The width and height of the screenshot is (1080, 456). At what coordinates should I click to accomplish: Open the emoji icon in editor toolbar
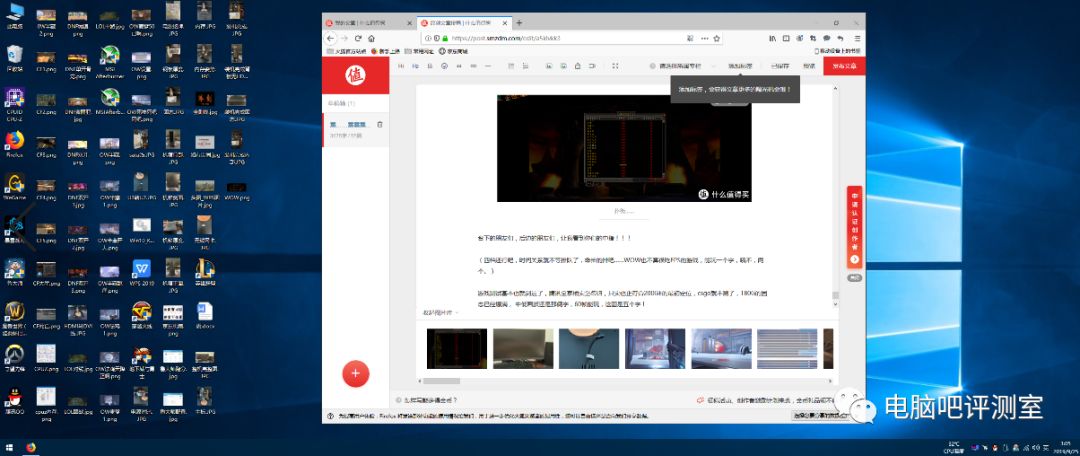[x=444, y=66]
